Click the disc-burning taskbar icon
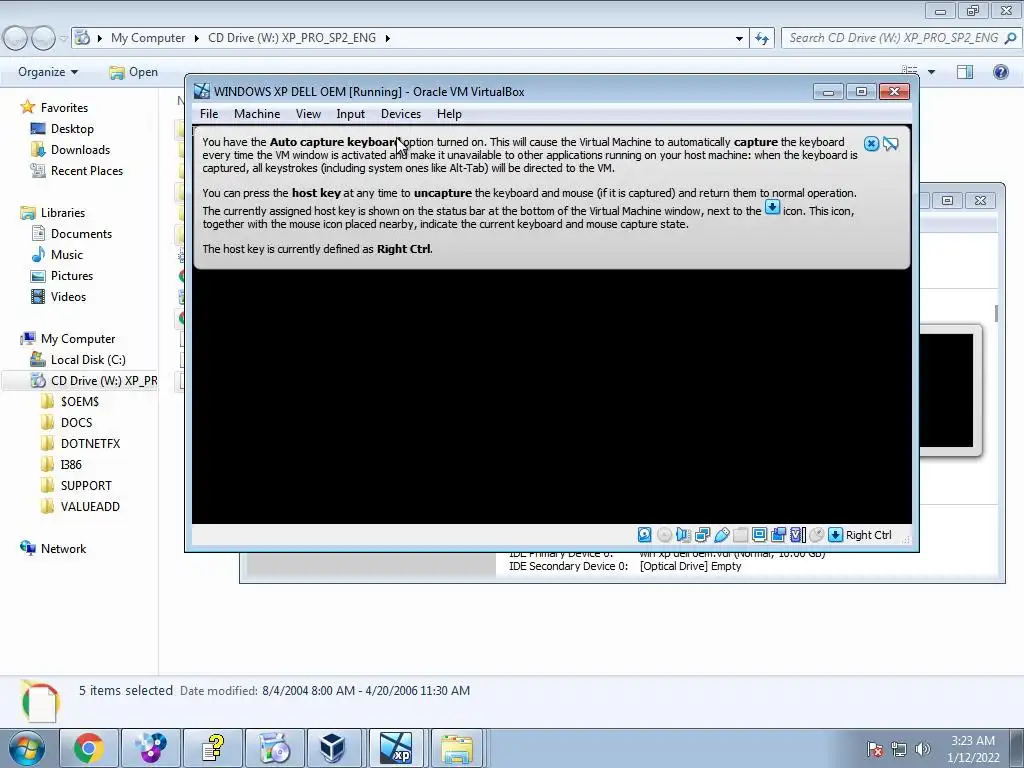The image size is (1024, 768). [x=274, y=748]
